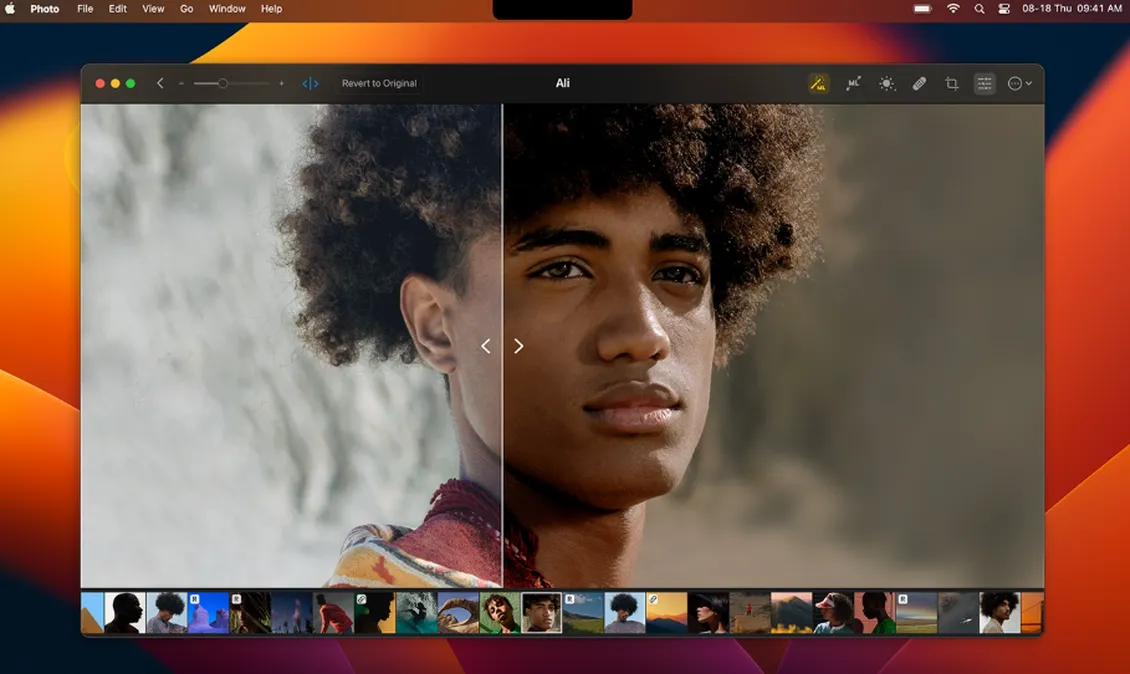Screen dimensions: 1130x674
Task: Open the Edit menu
Action: (118, 9)
